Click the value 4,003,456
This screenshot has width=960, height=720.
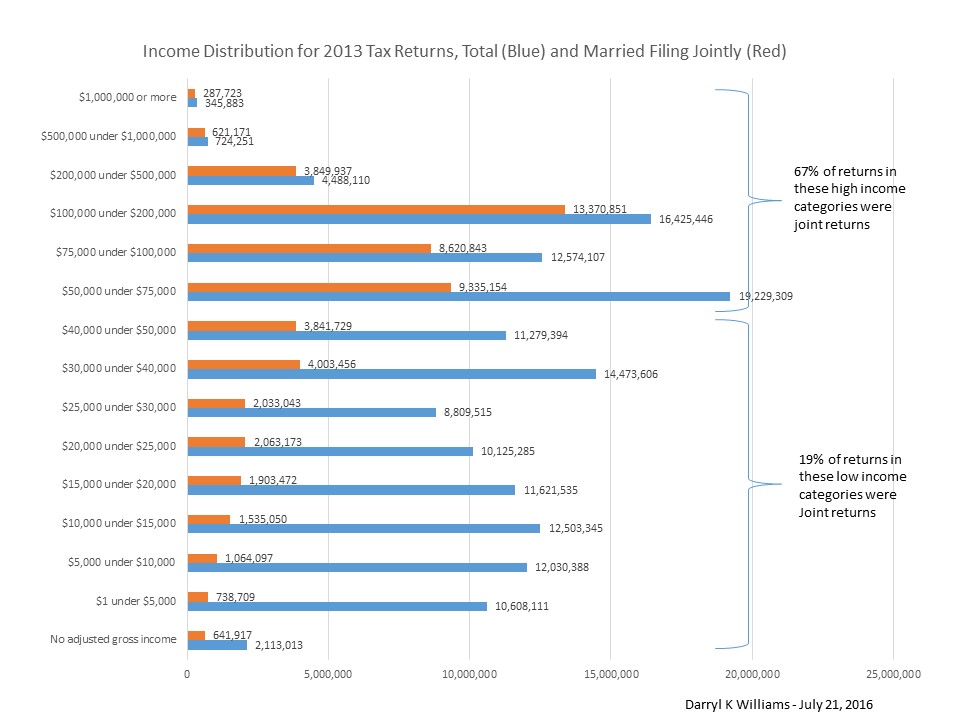[332, 364]
